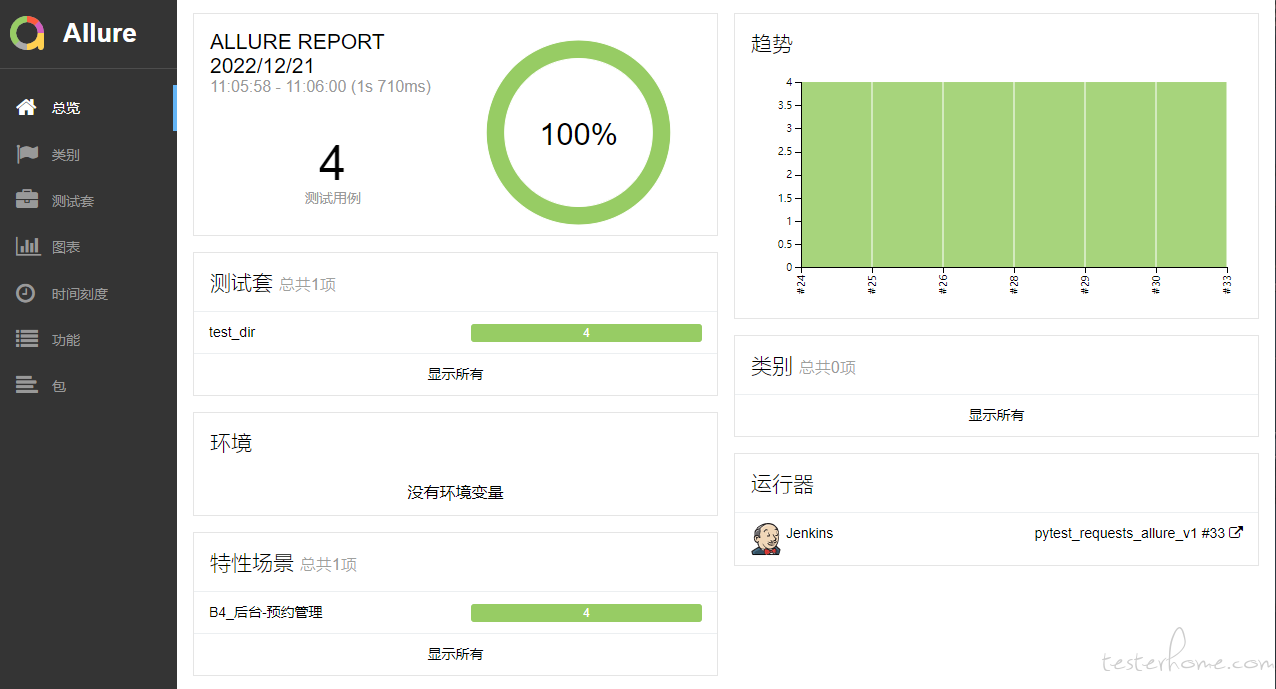The image size is (1276, 689).
Task: Click the 没有环境变量 message
Action: (x=455, y=493)
